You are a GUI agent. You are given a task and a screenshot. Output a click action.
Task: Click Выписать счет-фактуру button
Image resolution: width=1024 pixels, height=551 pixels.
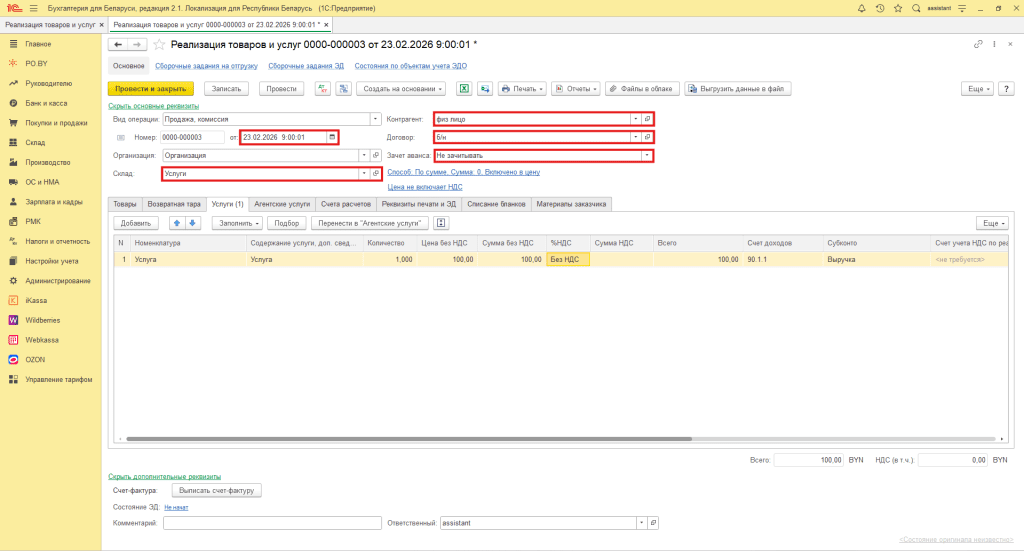pyautogui.click(x=217, y=490)
